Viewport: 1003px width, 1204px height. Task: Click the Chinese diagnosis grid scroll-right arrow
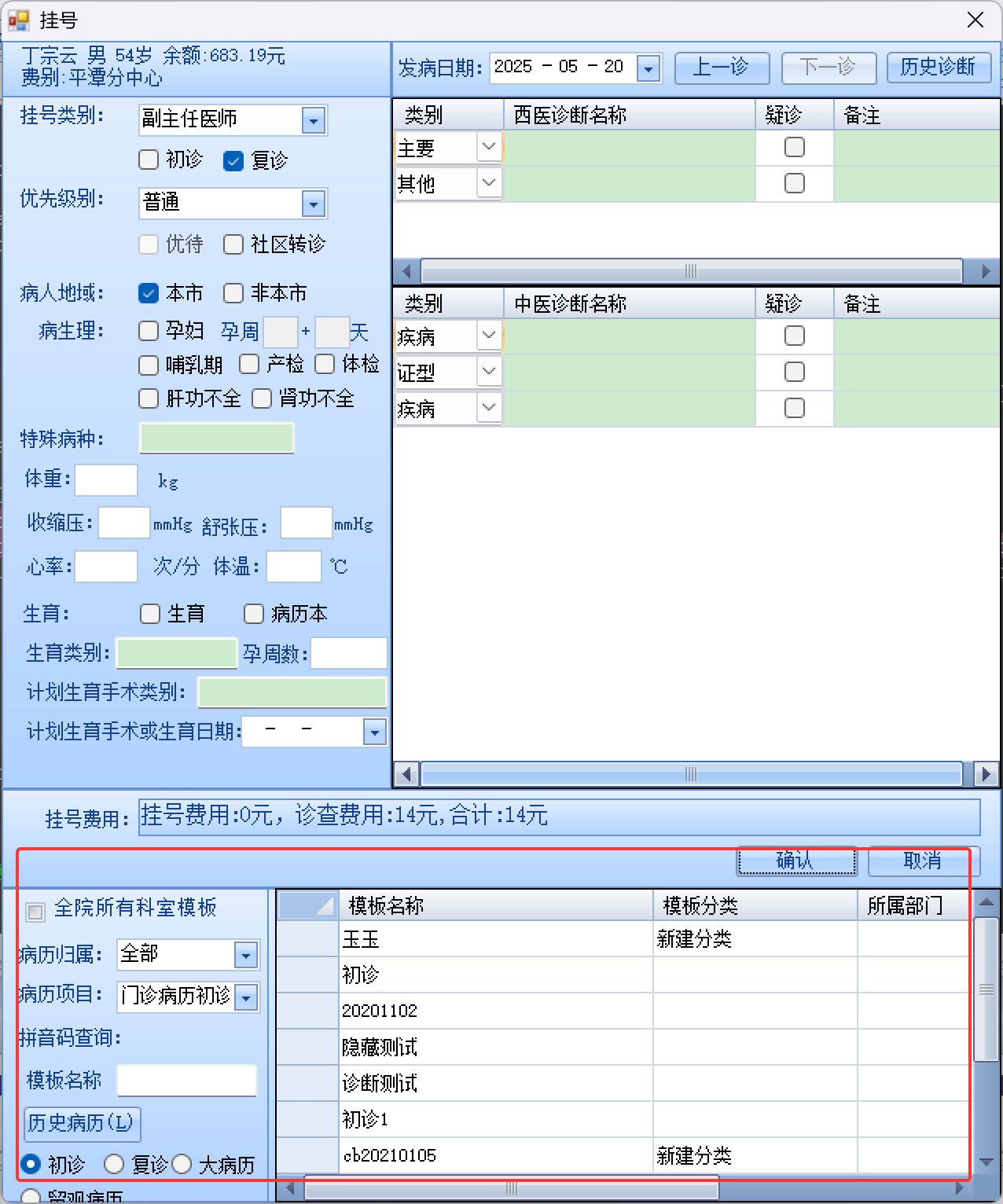(x=986, y=774)
